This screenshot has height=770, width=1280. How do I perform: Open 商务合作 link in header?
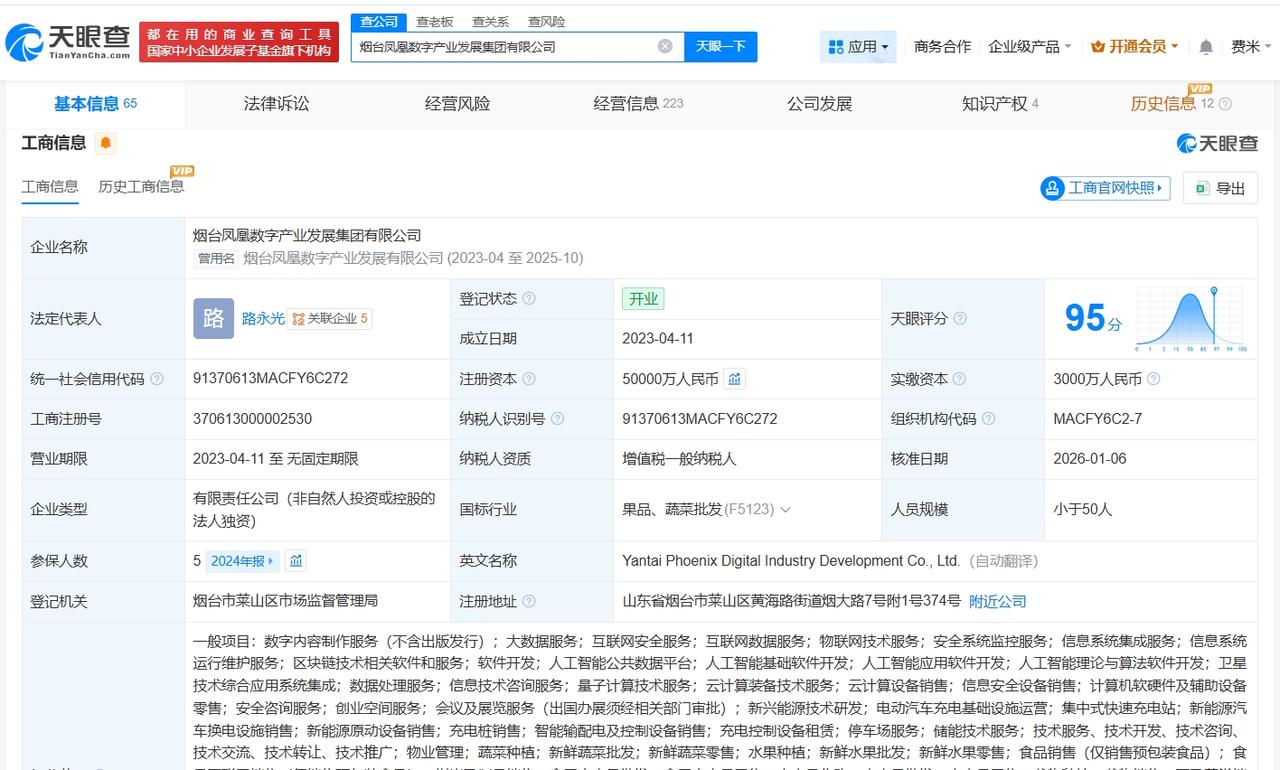[x=942, y=47]
